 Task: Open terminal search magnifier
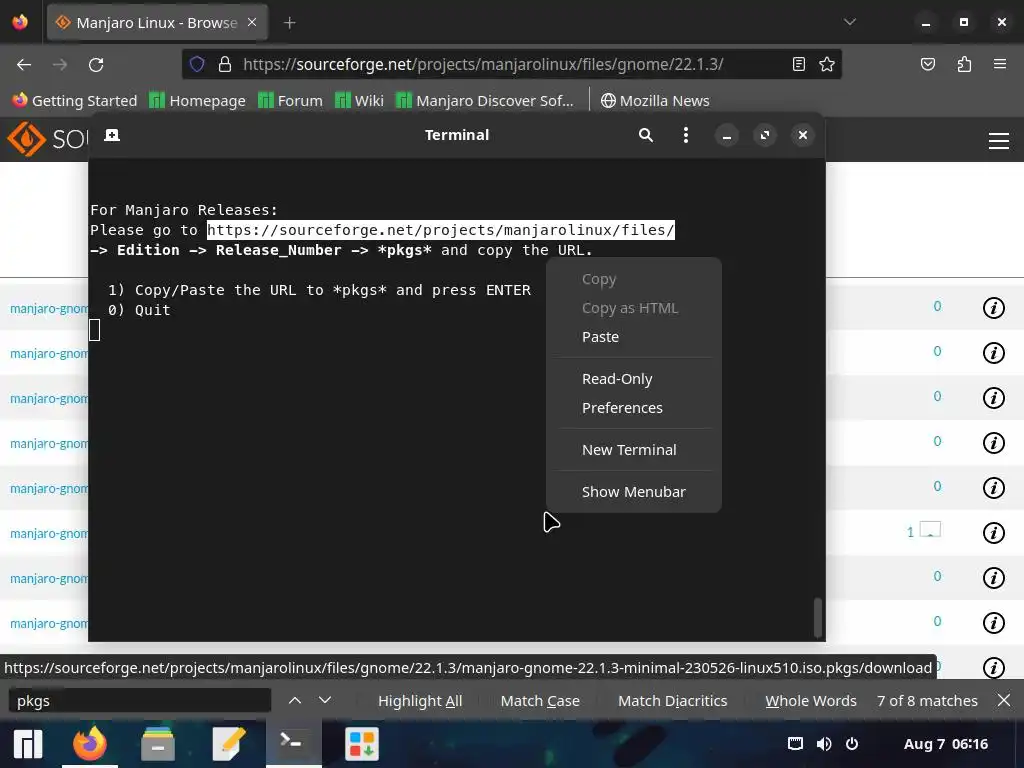click(646, 135)
